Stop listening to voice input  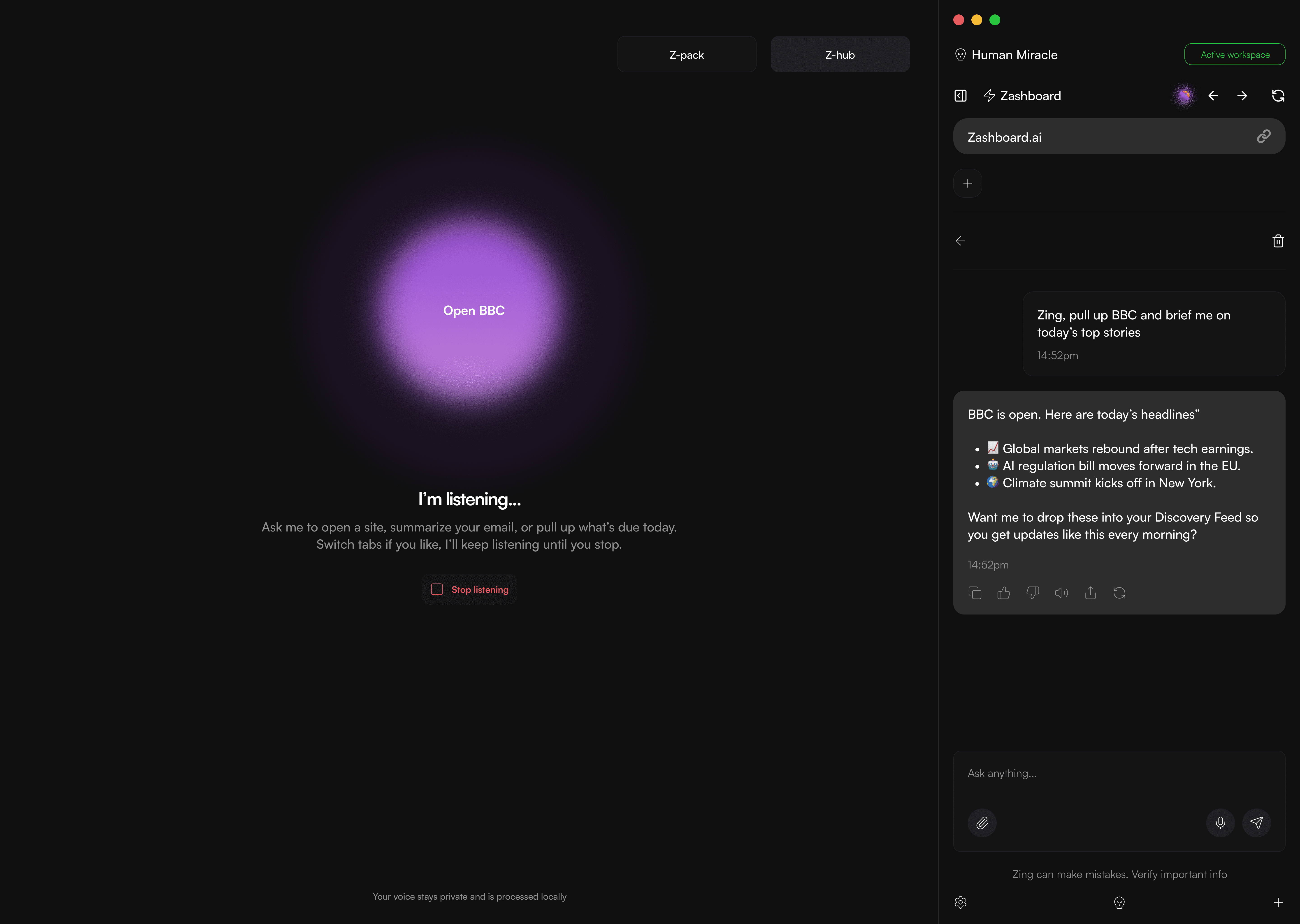[470, 589]
